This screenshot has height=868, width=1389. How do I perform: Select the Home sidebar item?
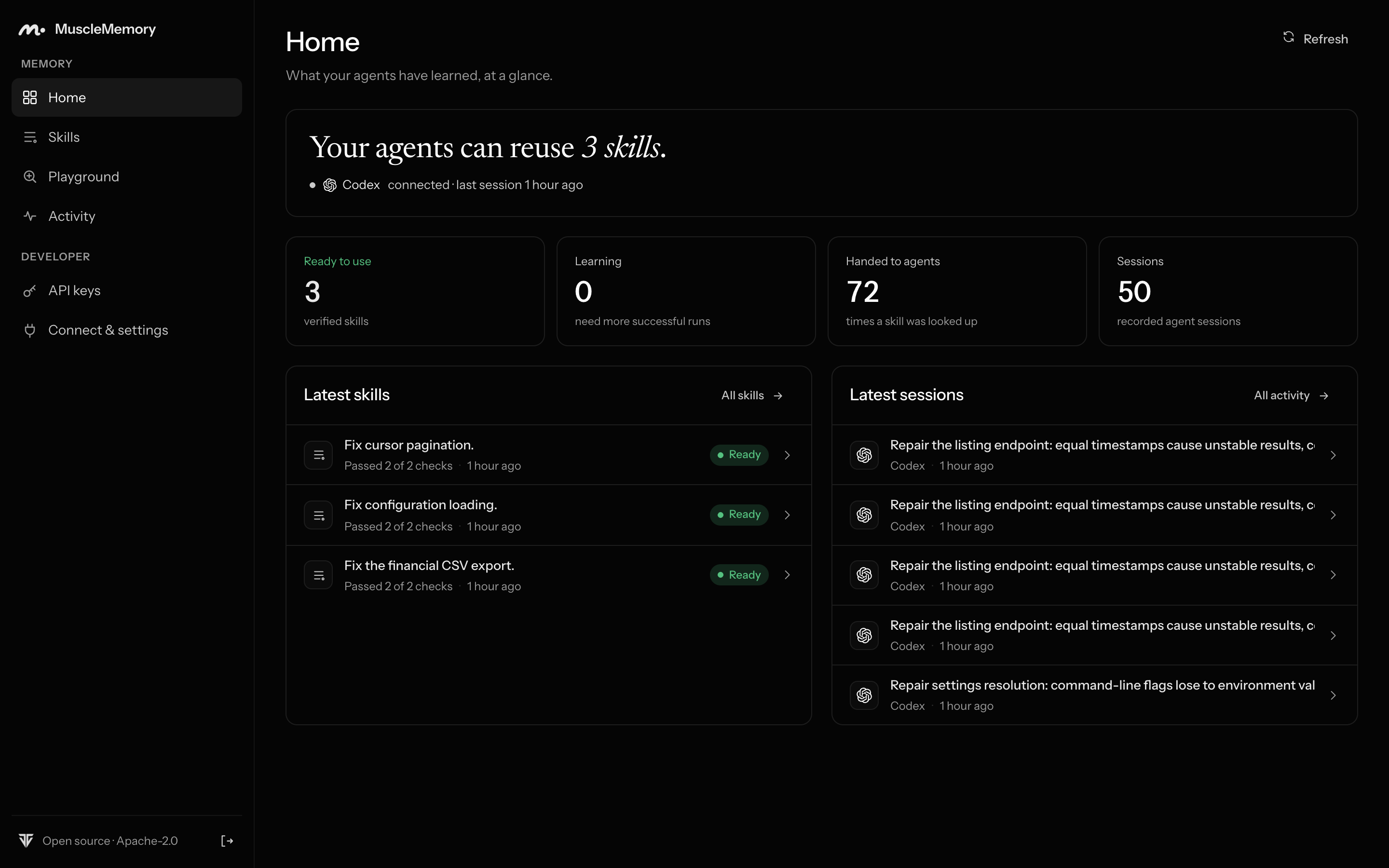coord(127,97)
